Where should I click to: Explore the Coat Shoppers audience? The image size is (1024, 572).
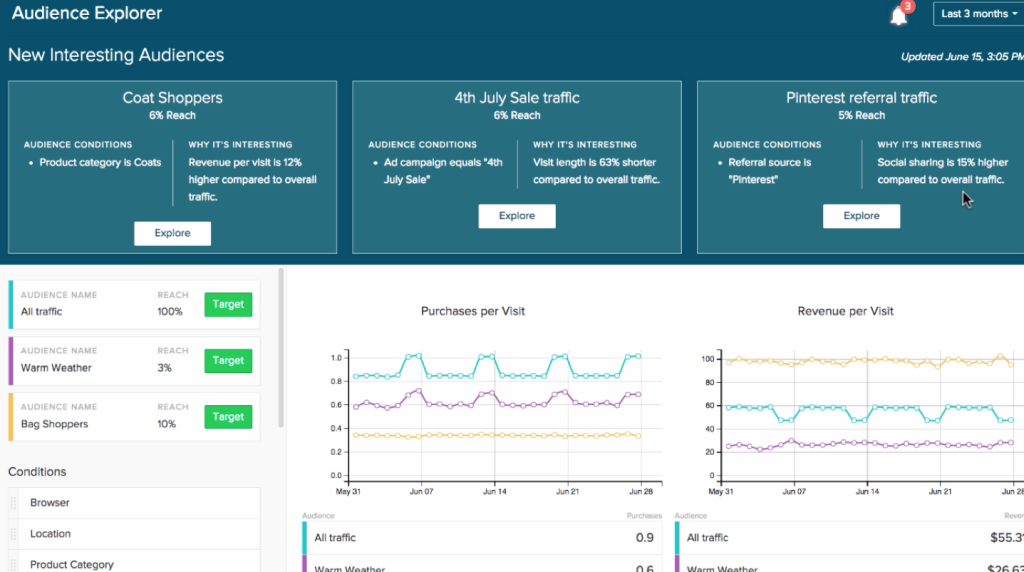click(172, 233)
